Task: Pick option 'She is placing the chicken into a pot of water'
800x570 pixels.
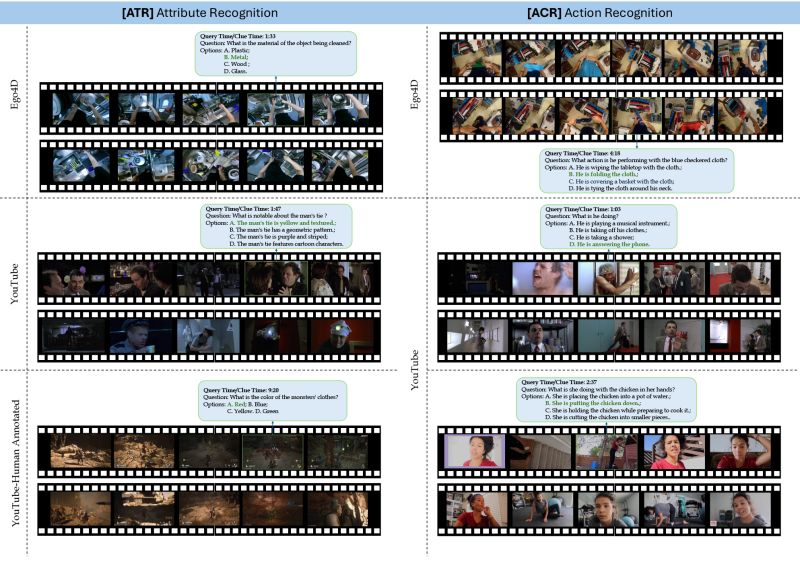Action: pyautogui.click(x=608, y=396)
